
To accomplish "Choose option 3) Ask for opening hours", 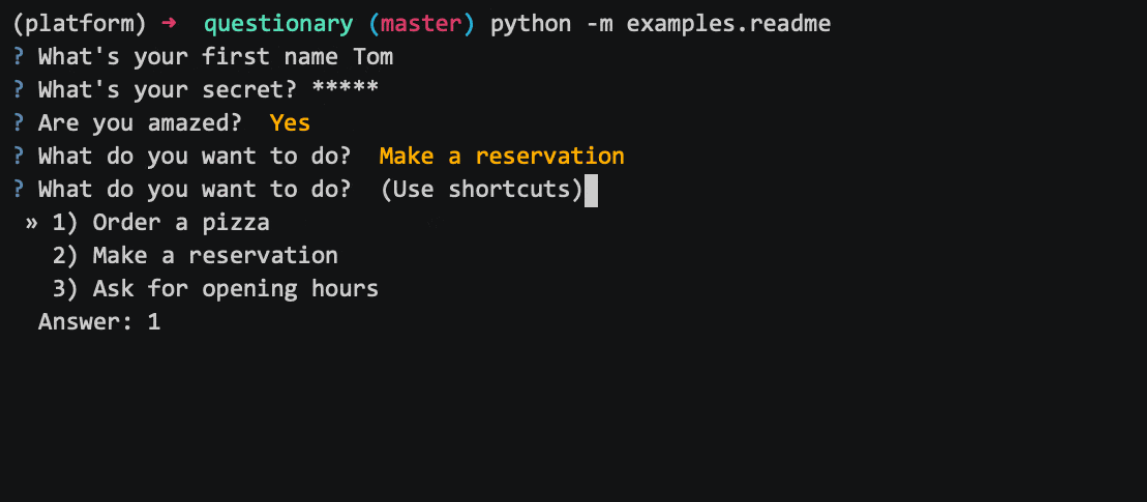I will point(215,289).
